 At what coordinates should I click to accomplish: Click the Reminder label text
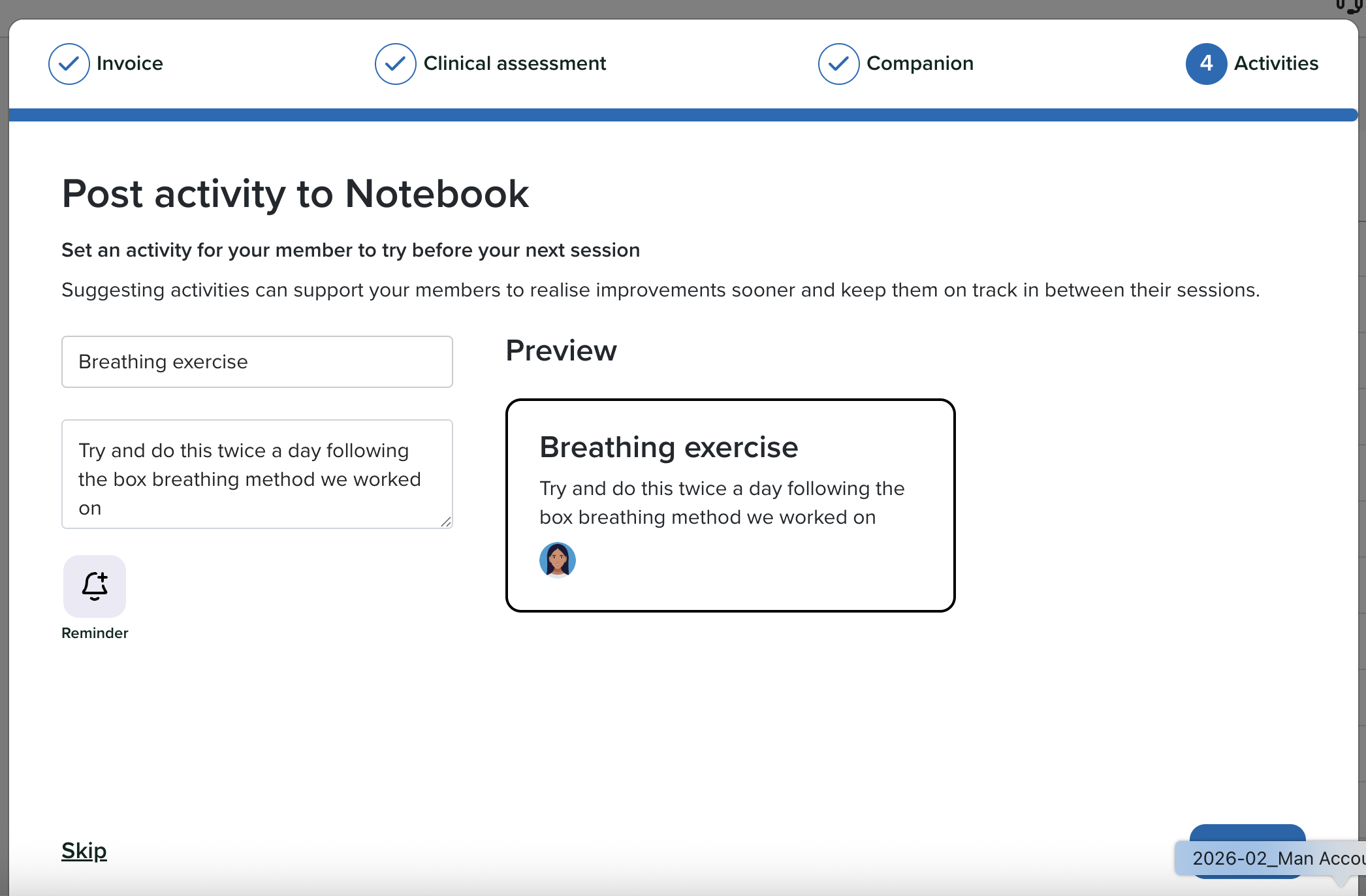point(95,633)
